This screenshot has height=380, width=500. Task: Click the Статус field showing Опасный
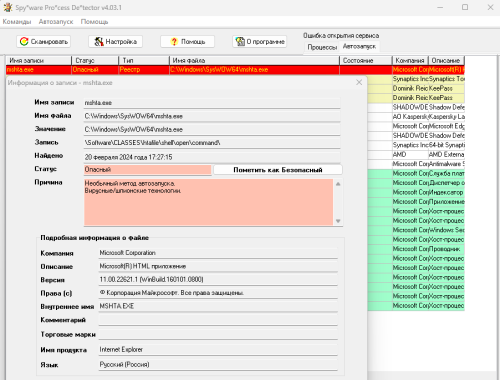tap(147, 170)
